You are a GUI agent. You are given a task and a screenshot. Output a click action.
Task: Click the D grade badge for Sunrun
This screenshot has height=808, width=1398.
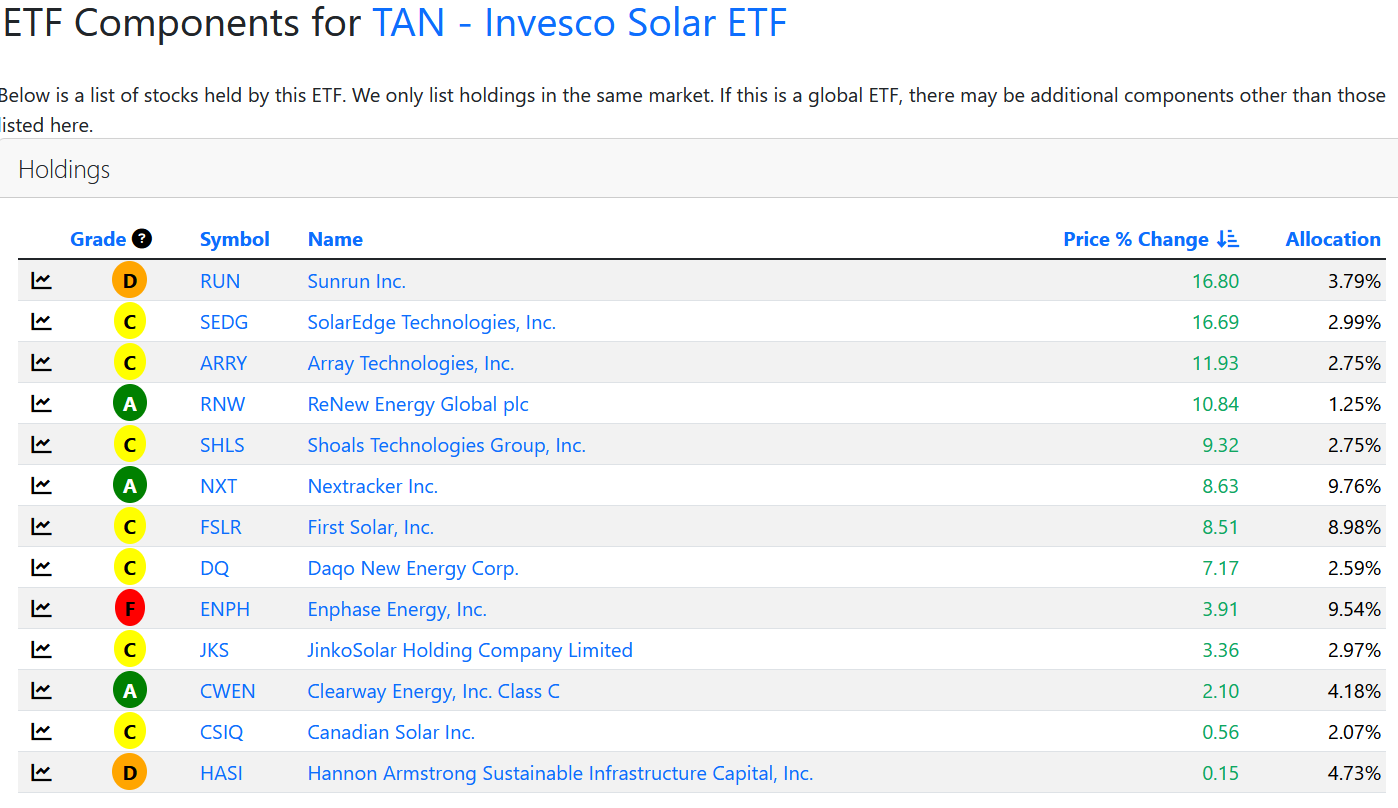click(x=130, y=281)
